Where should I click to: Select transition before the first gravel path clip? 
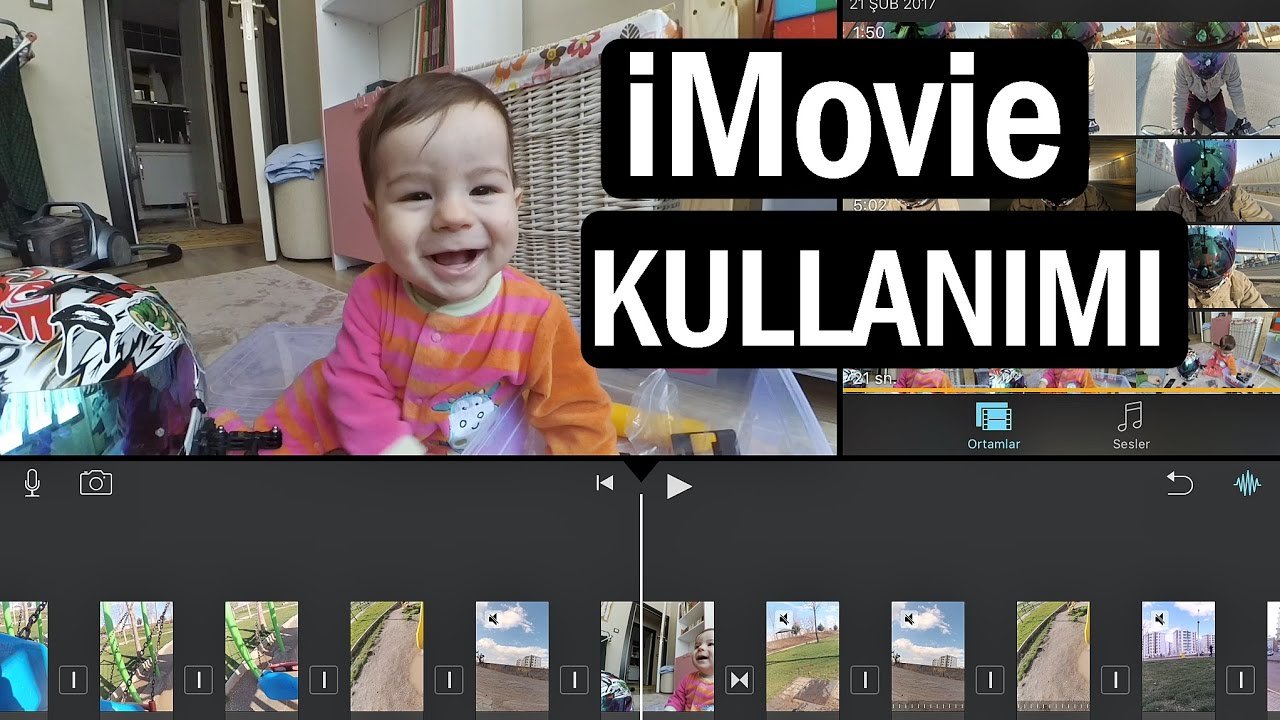pyautogui.click(x=323, y=680)
